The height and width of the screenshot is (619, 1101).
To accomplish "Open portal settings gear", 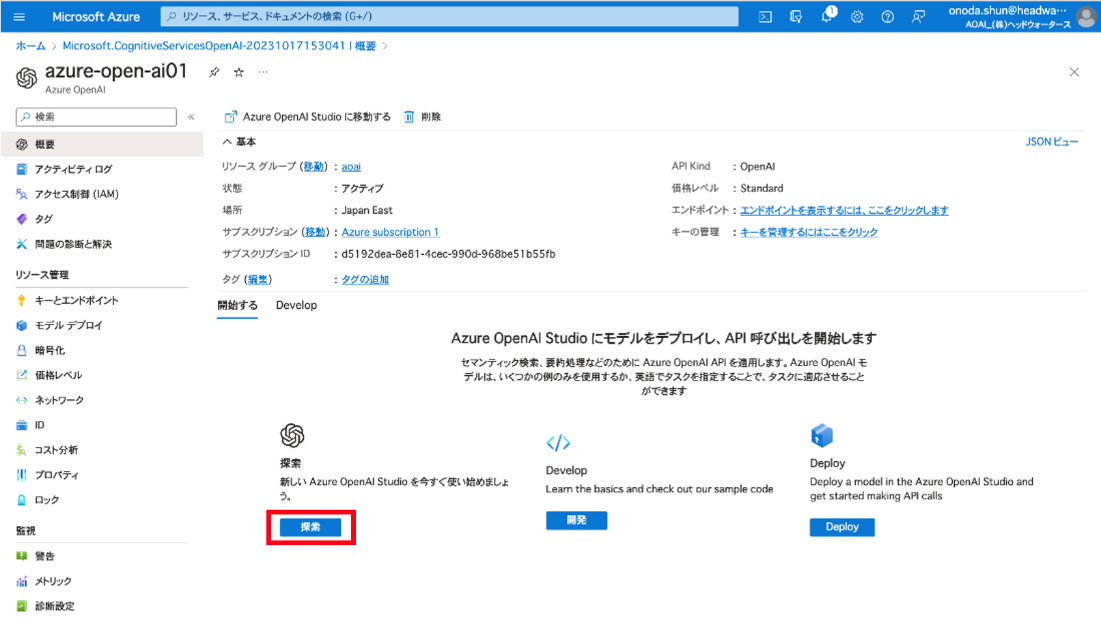I will click(x=857, y=16).
